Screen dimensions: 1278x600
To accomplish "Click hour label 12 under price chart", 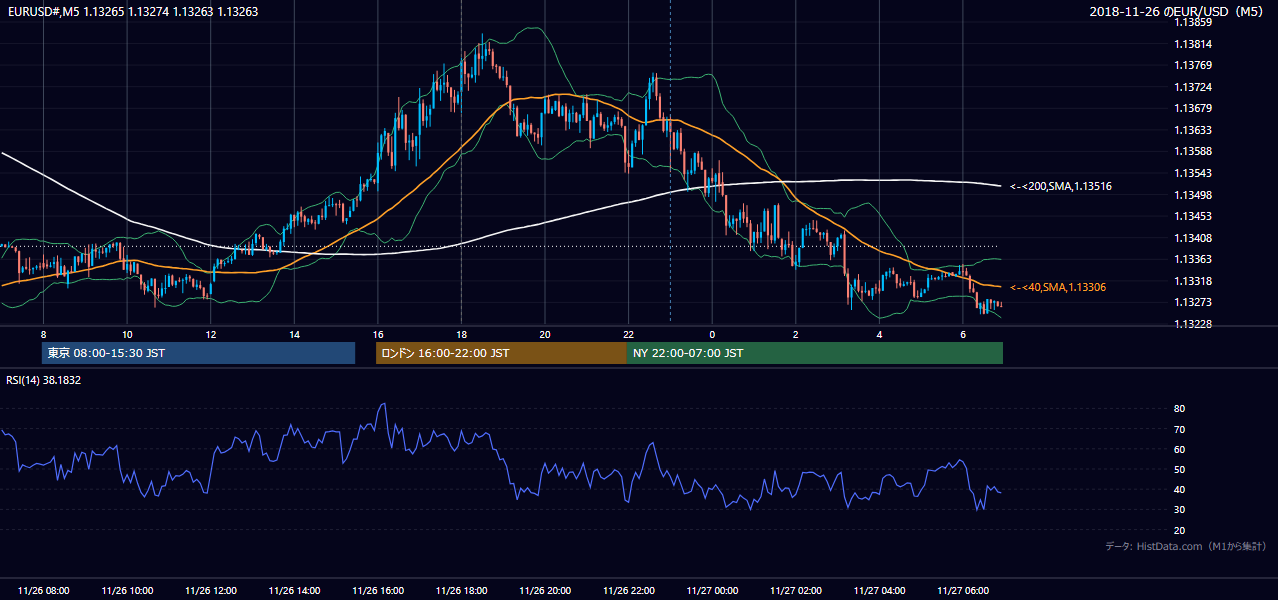I will (211, 334).
